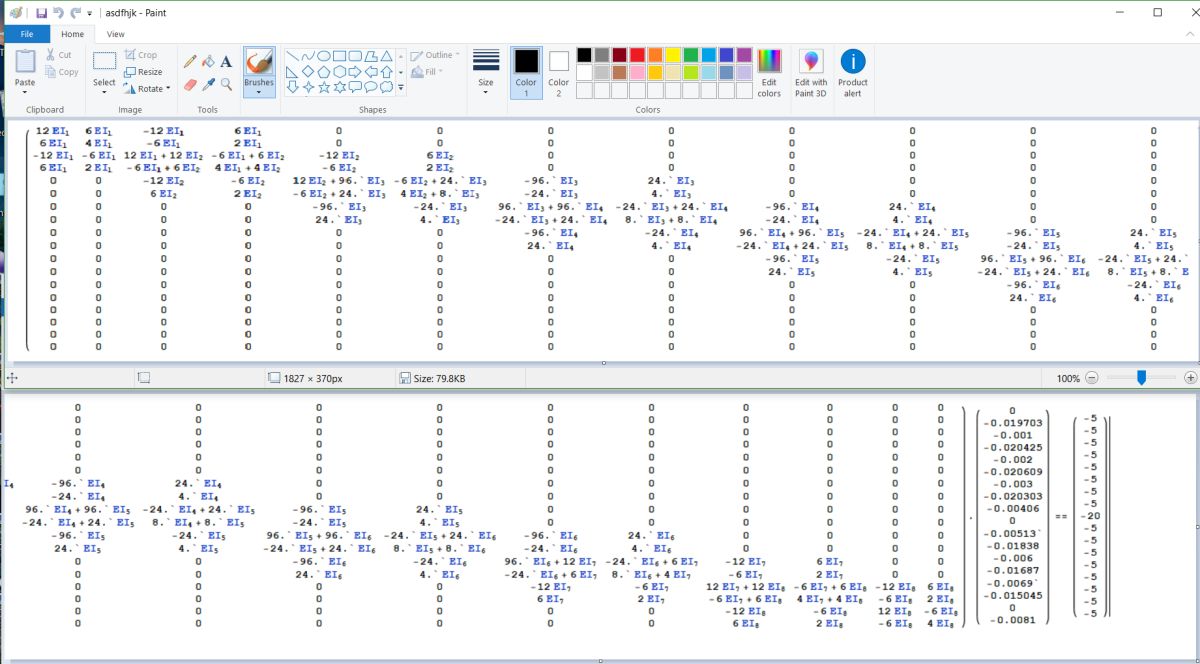Select the Color picker eyedropper tool

[208, 84]
